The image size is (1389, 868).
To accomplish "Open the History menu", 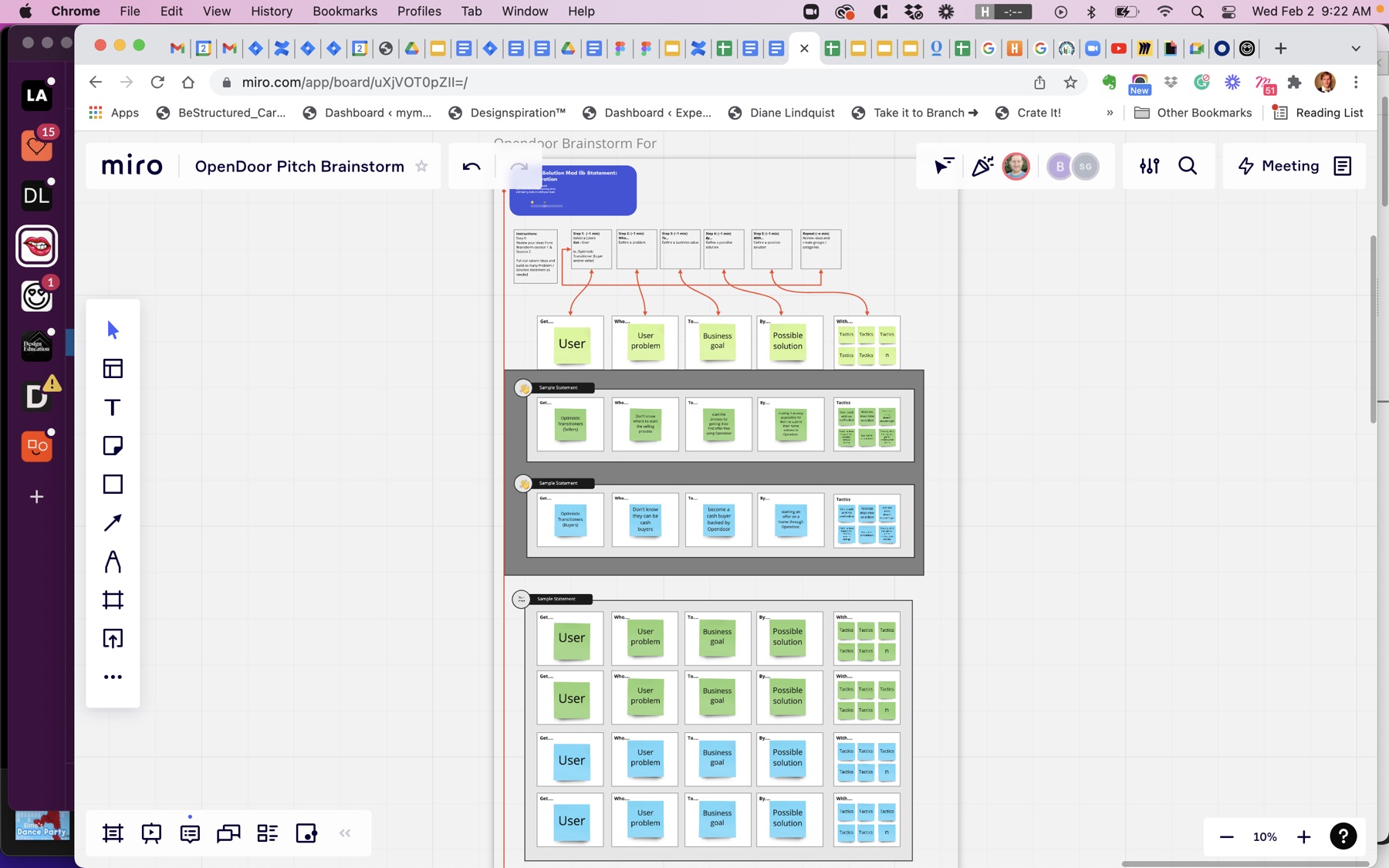I will pos(272,11).
